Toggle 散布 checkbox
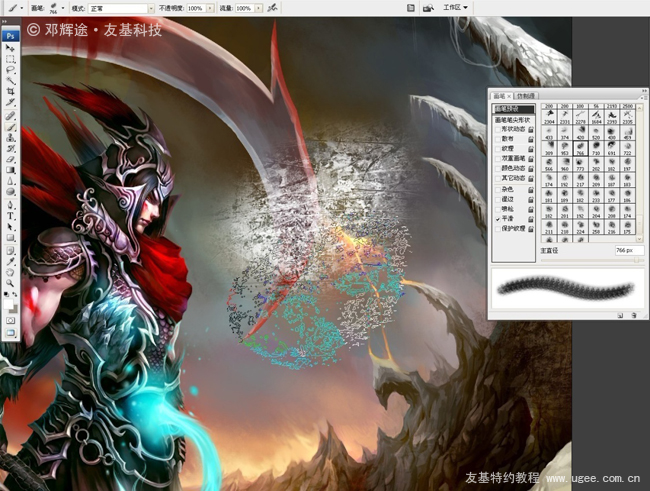 [498, 139]
